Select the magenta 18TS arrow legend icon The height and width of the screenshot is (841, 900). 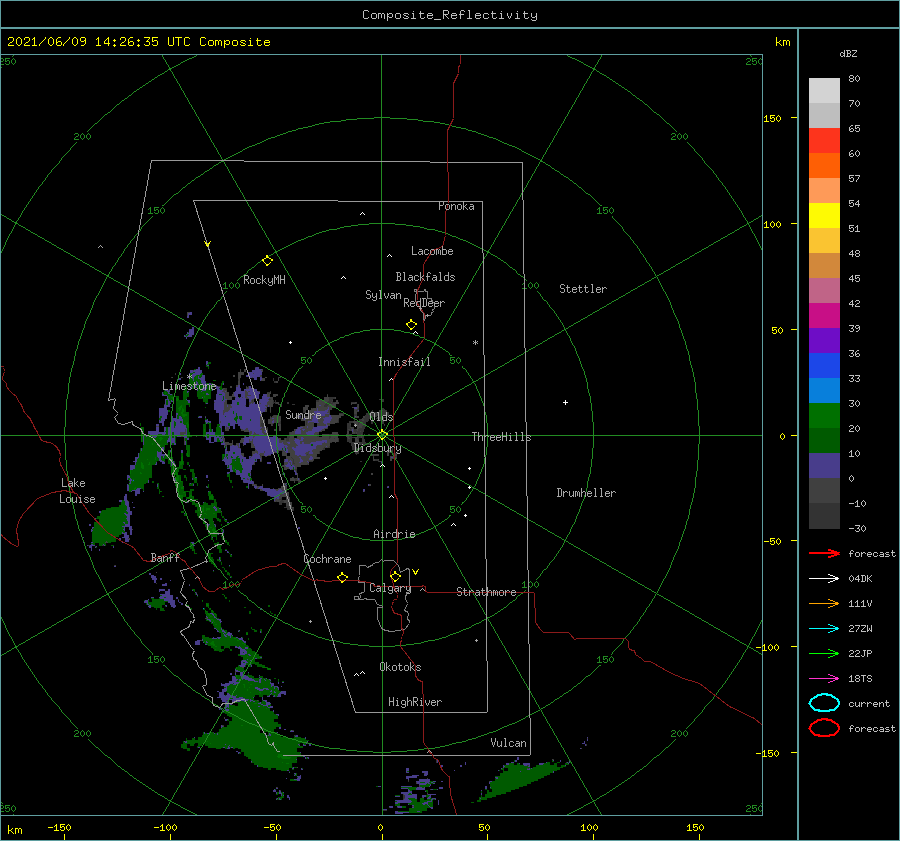click(x=824, y=679)
